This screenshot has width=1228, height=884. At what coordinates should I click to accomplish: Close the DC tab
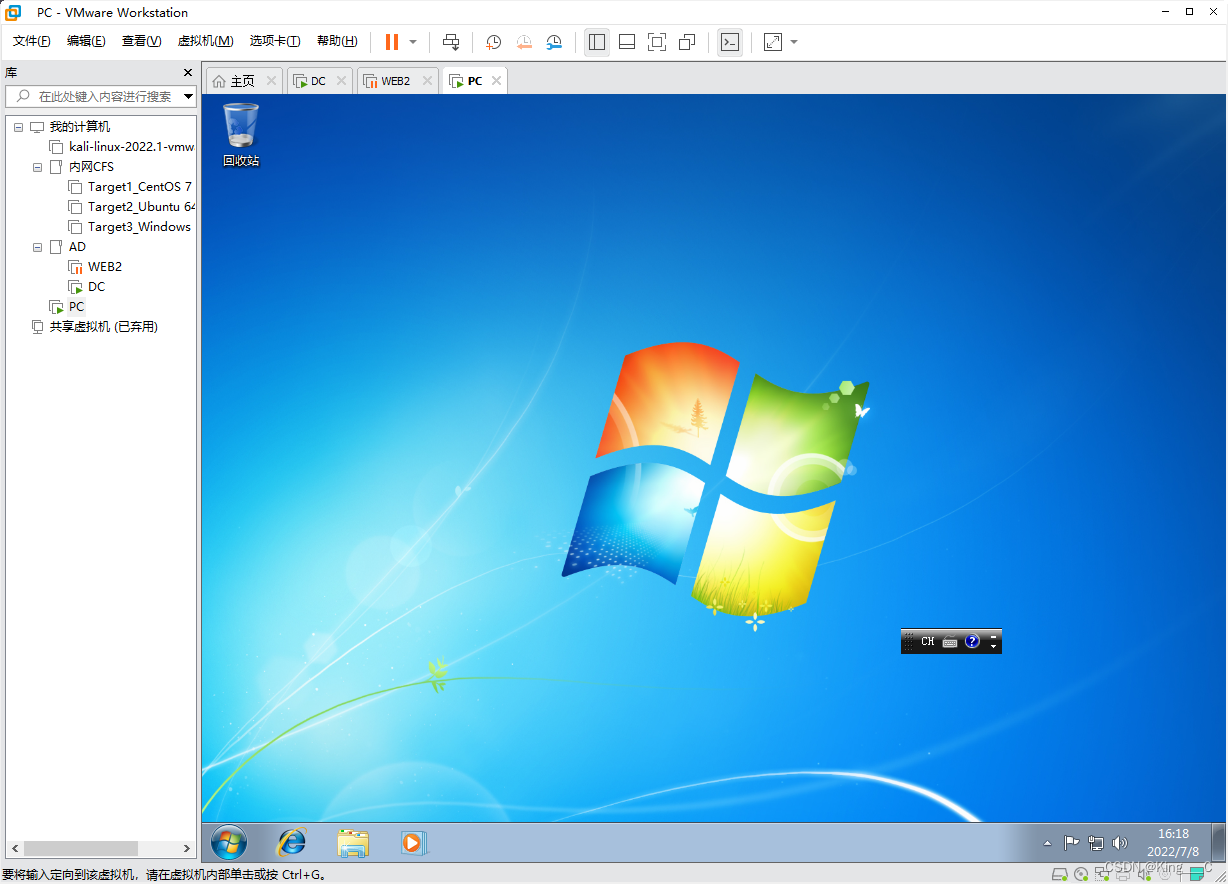point(341,81)
